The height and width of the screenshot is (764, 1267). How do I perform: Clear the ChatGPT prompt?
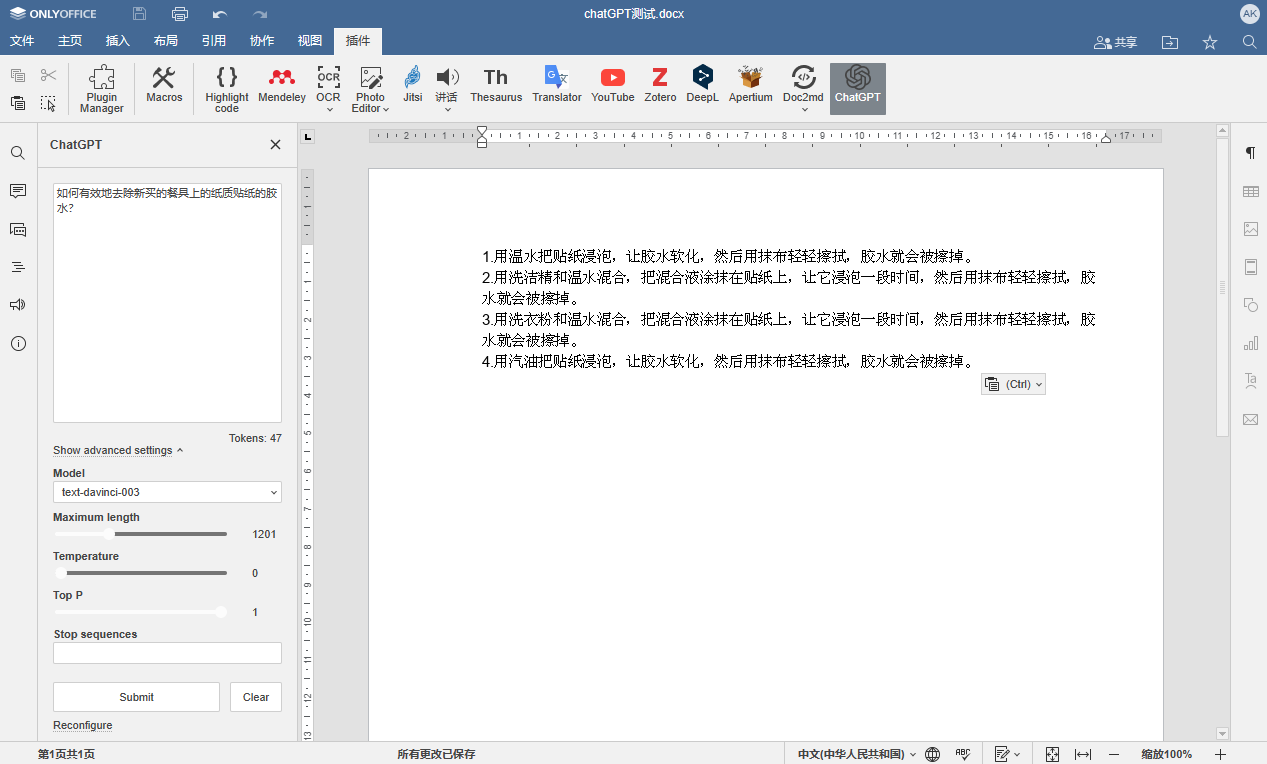point(256,697)
